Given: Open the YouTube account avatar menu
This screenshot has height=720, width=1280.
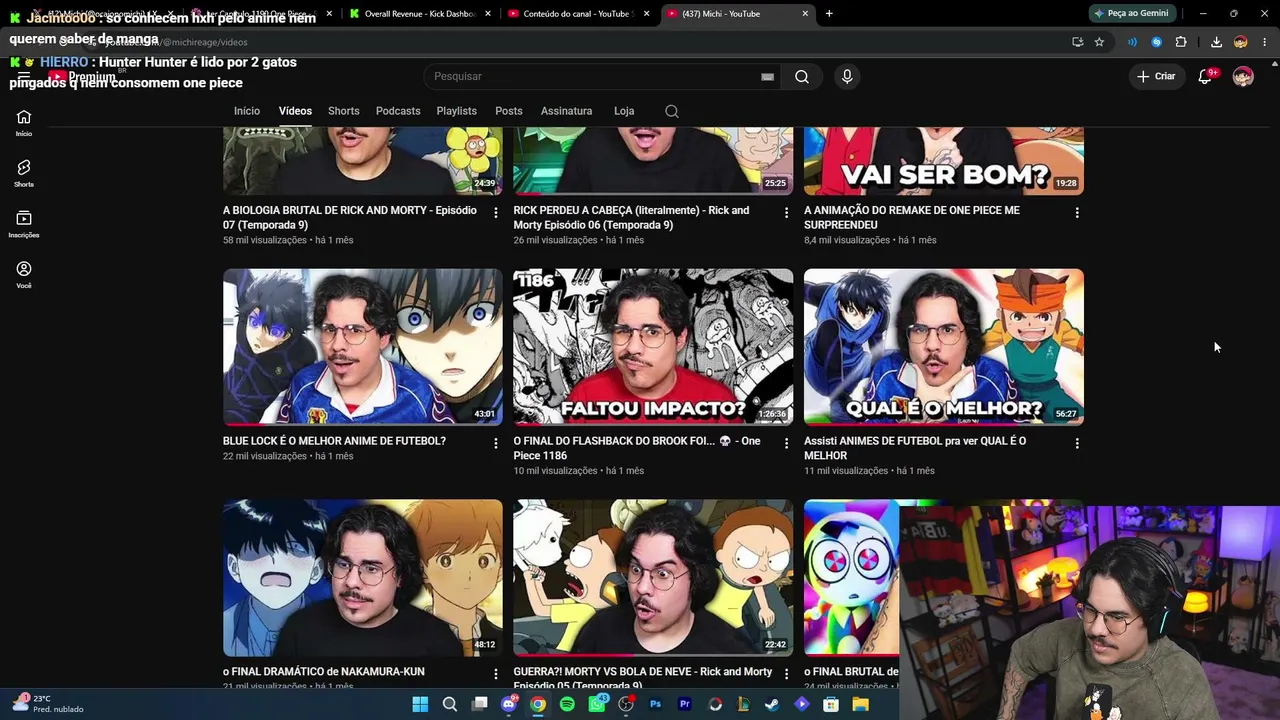Looking at the screenshot, I should [x=1243, y=76].
